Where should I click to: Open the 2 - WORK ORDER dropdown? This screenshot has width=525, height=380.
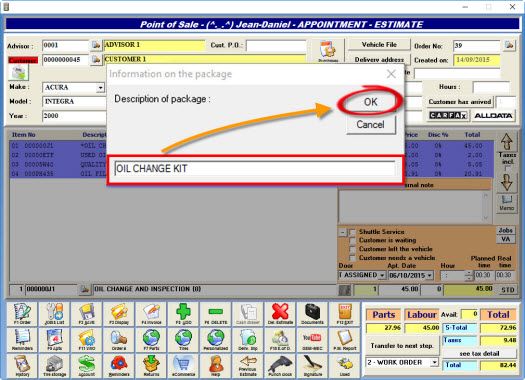tap(434, 362)
